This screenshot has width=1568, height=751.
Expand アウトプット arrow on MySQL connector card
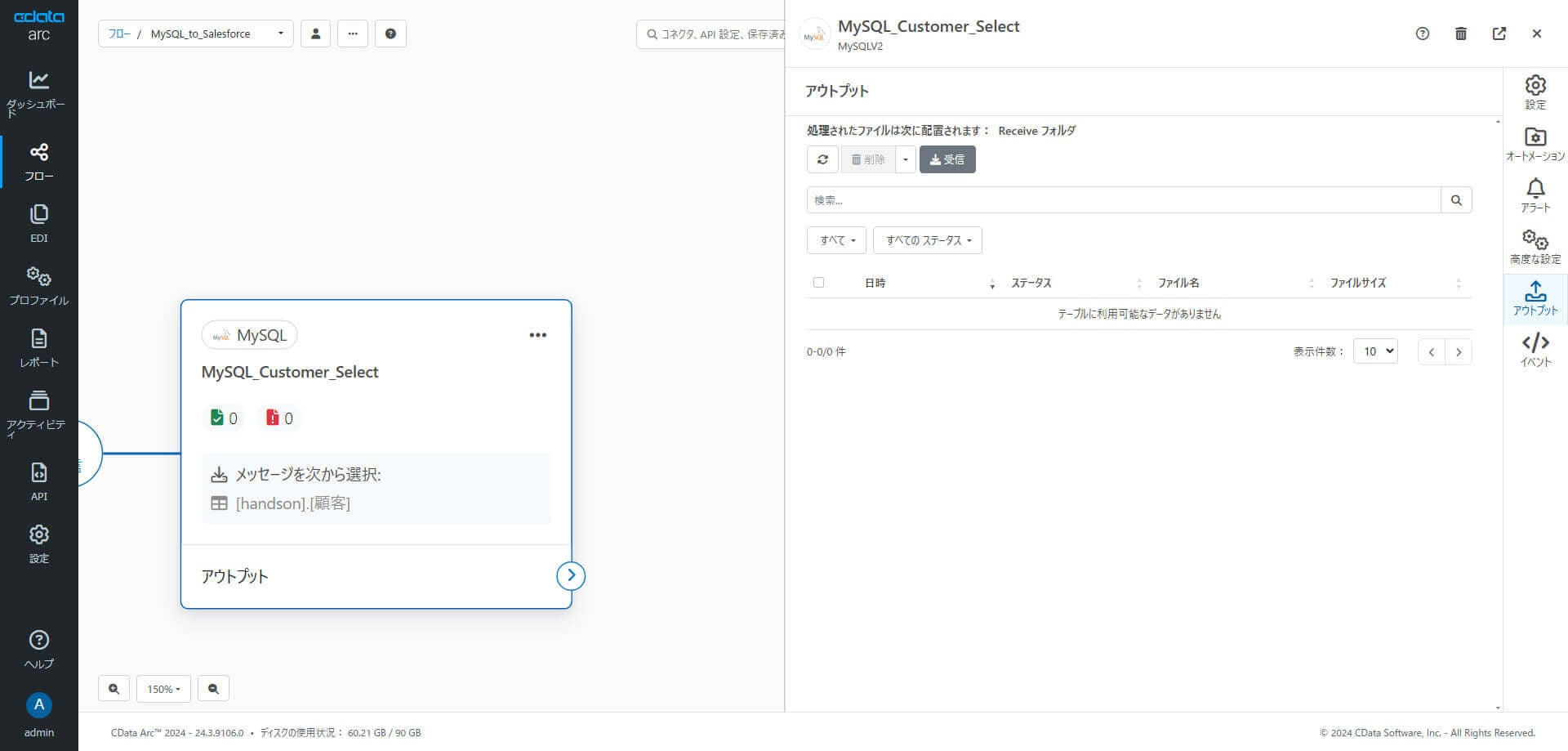(571, 576)
